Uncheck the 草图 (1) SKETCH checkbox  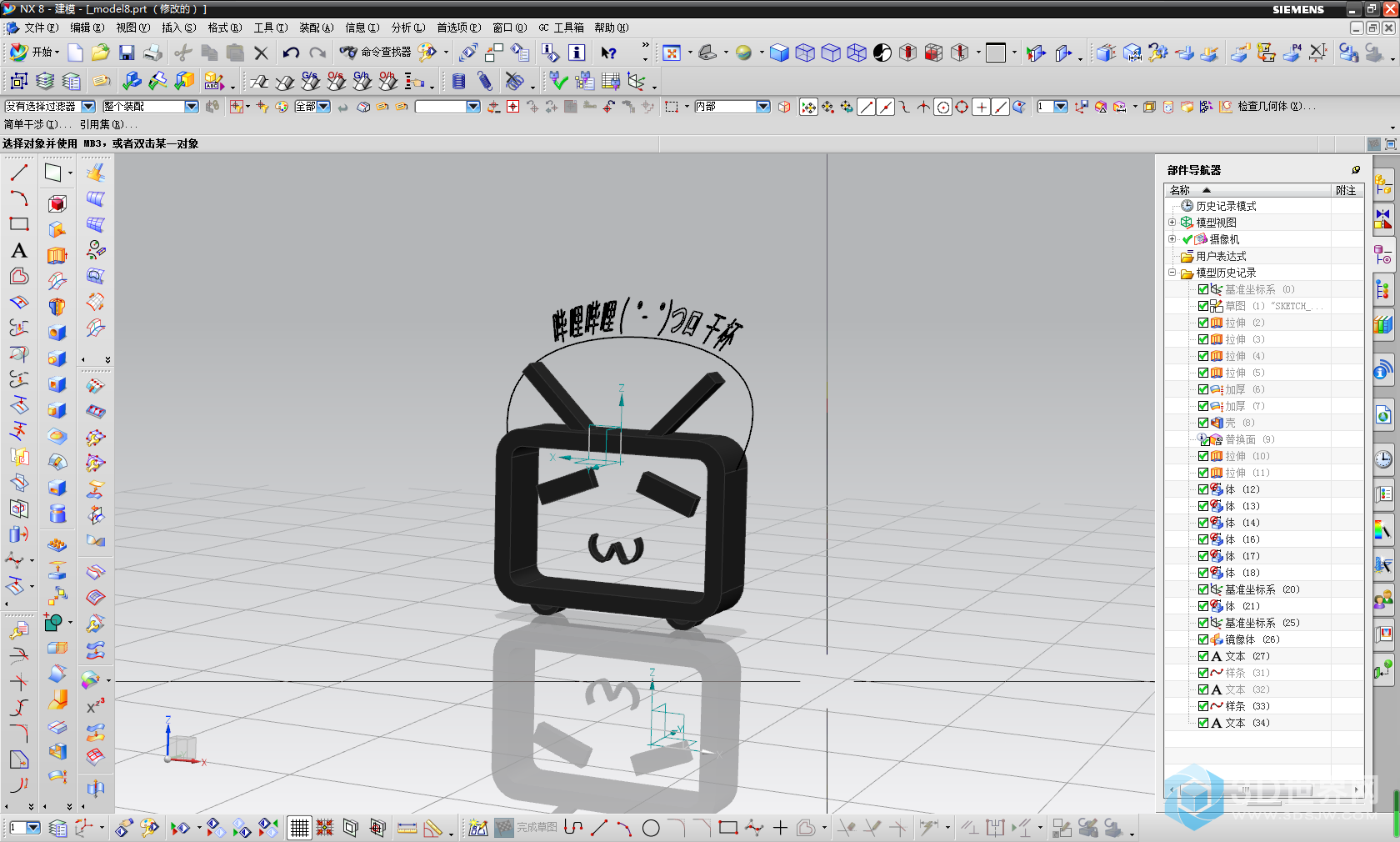1203,306
